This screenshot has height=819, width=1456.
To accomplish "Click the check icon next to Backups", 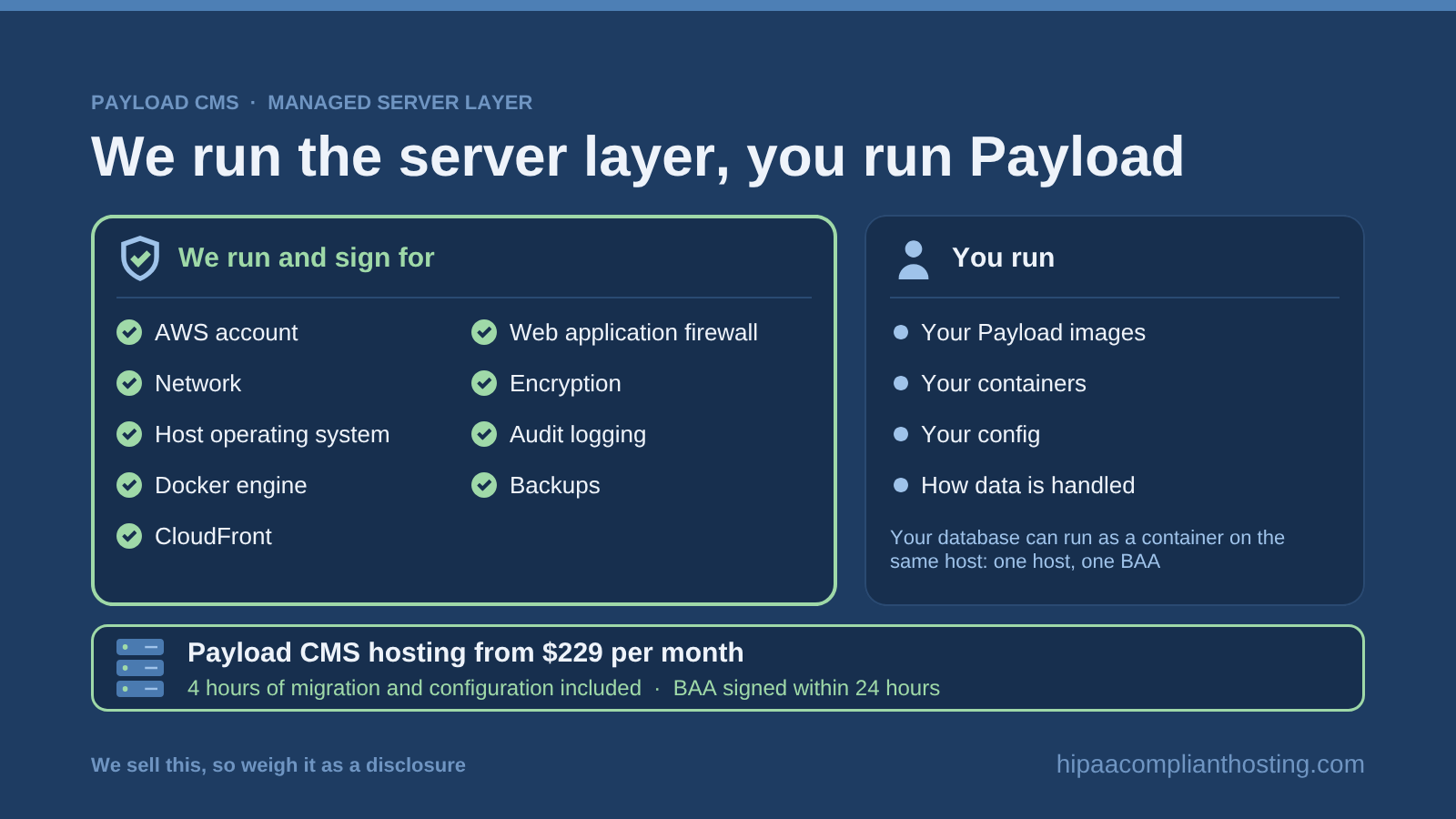I will click(484, 485).
